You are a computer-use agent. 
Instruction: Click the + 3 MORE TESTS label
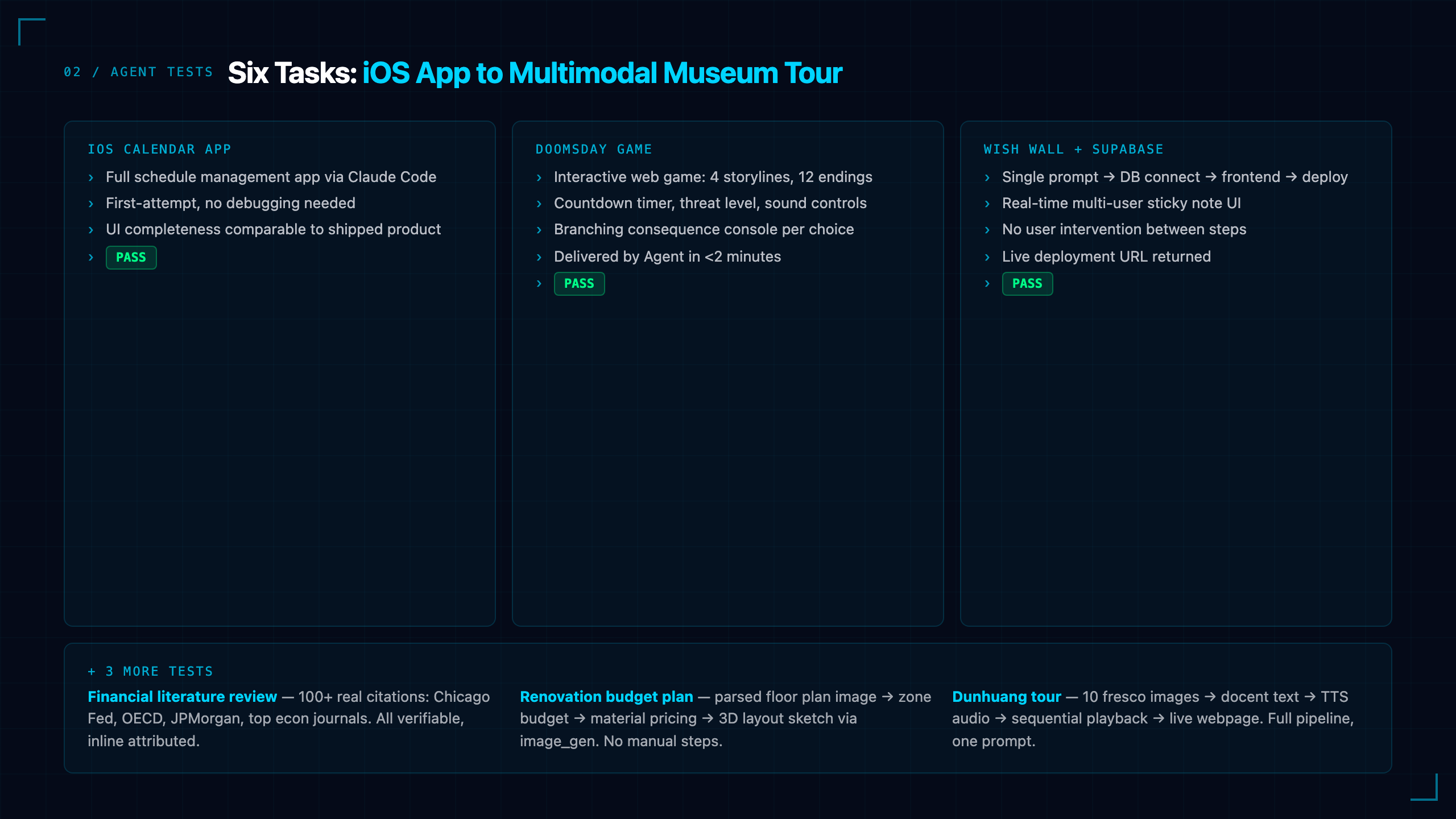150,671
